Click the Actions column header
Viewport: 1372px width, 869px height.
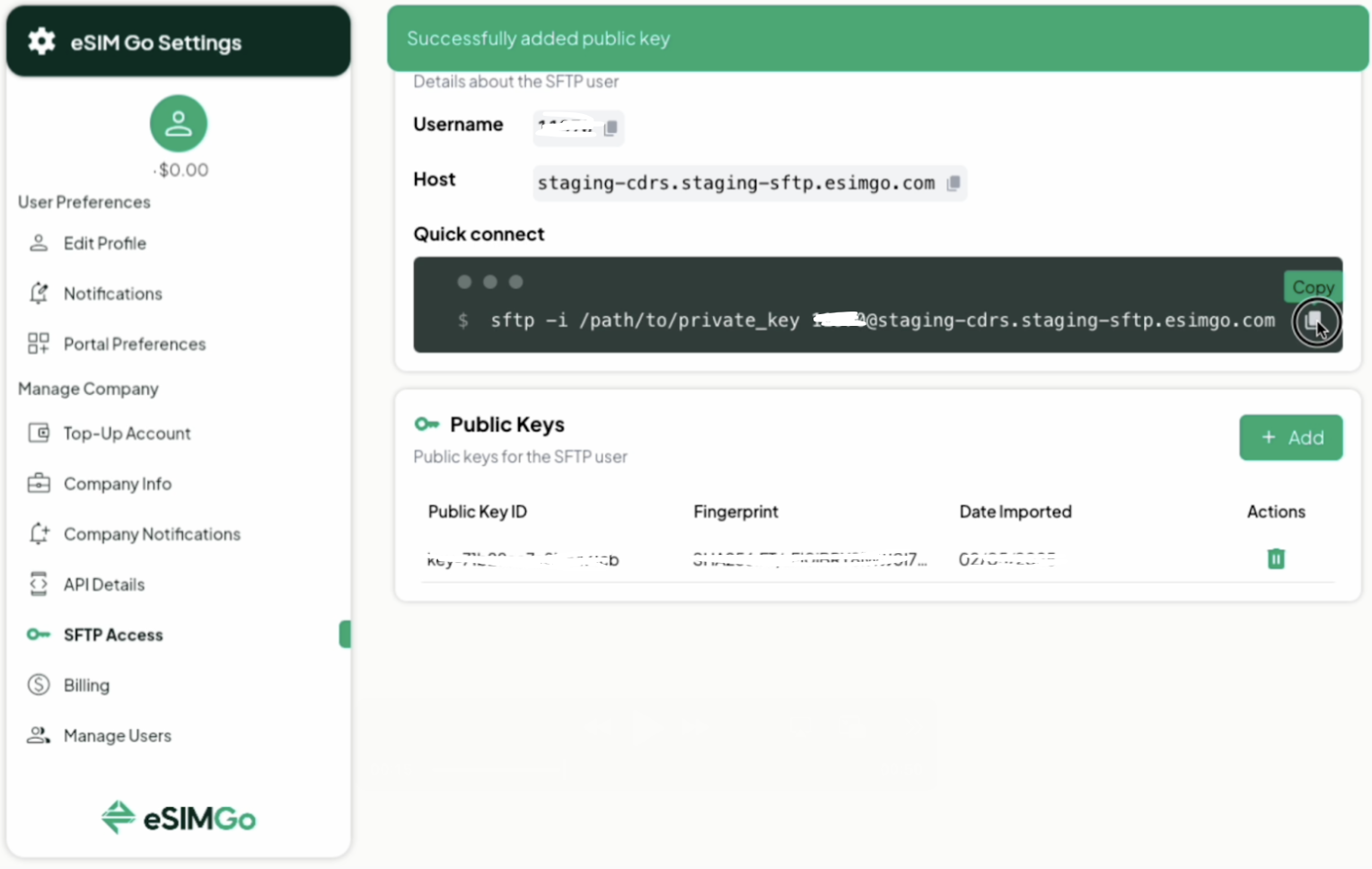point(1276,512)
